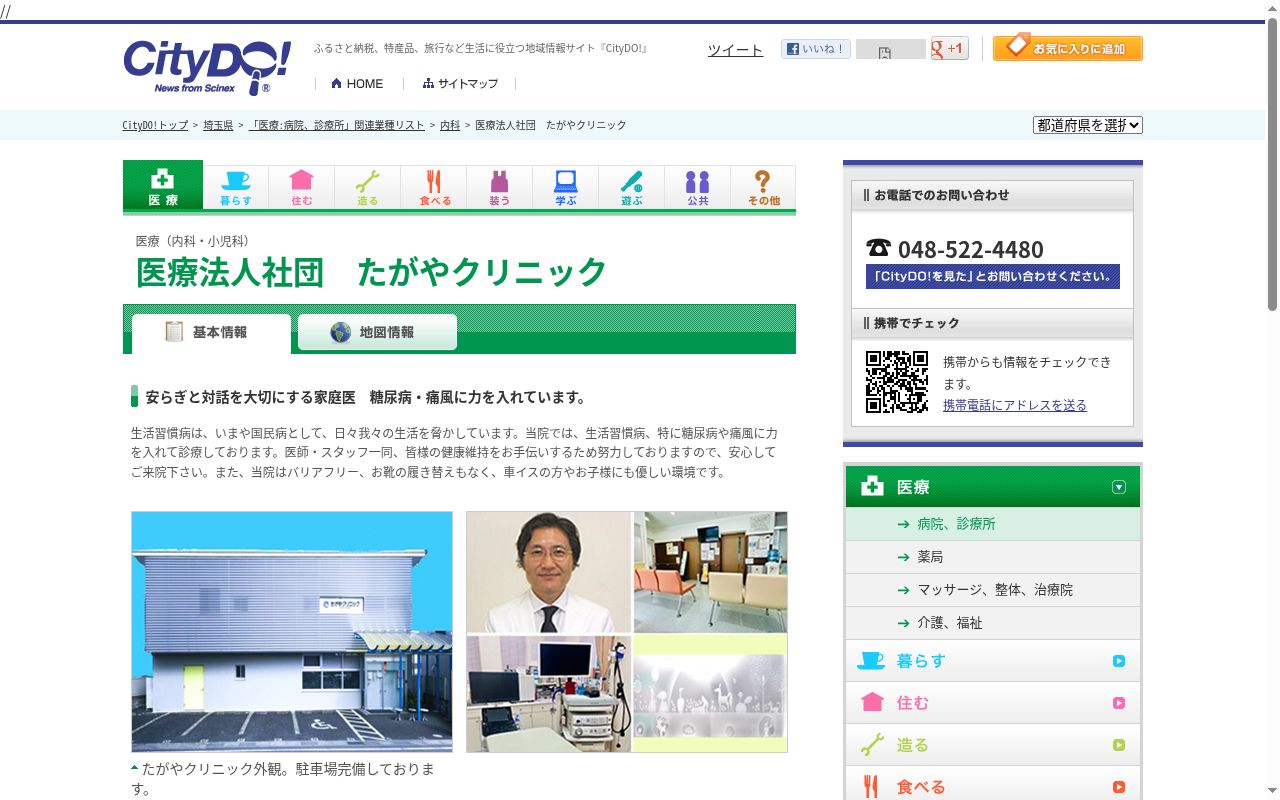The height and width of the screenshot is (800, 1280).
Task: Open 病院、診療所 sidebar link
Action: pyautogui.click(x=956, y=524)
